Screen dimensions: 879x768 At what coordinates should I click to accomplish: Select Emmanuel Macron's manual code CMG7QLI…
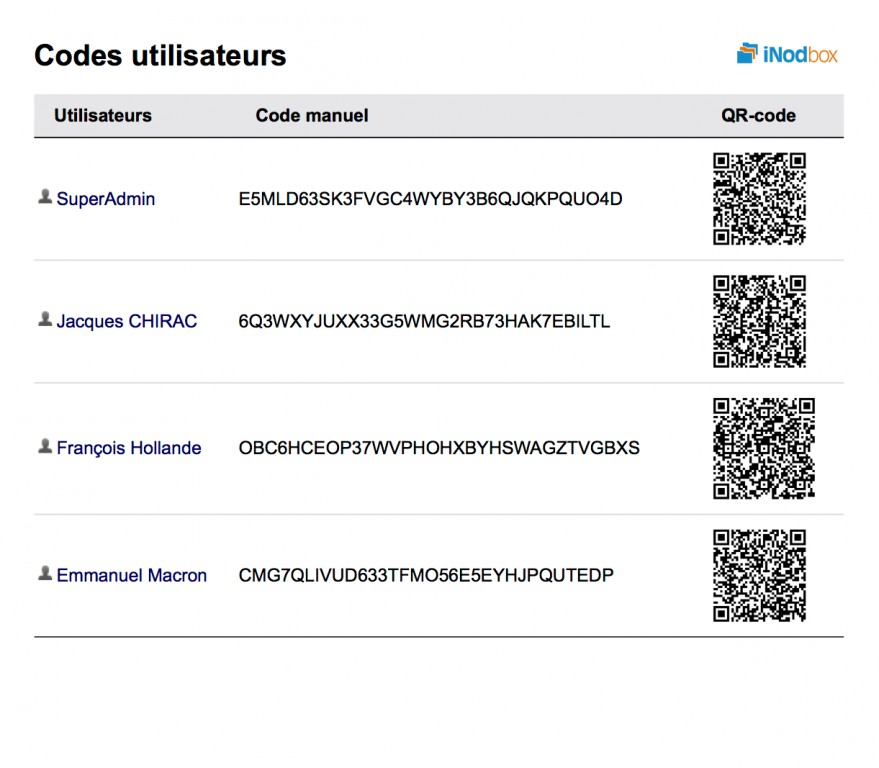tap(426, 575)
